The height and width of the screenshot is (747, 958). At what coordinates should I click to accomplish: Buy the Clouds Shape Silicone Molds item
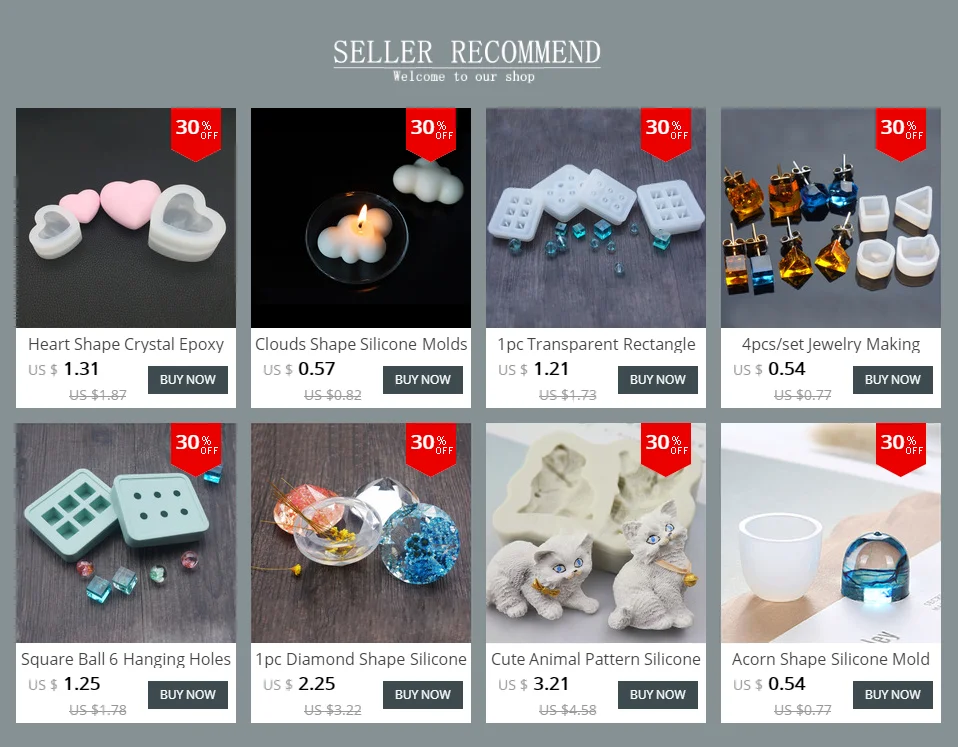[423, 380]
